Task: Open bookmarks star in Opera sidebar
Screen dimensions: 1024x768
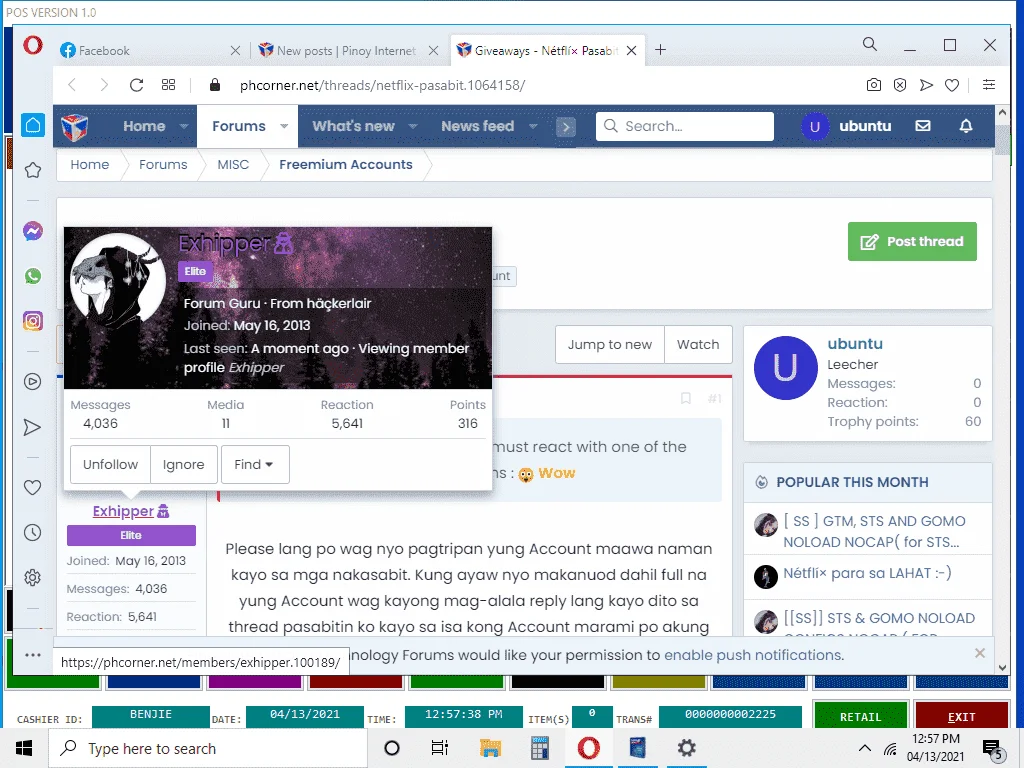Action: point(33,170)
